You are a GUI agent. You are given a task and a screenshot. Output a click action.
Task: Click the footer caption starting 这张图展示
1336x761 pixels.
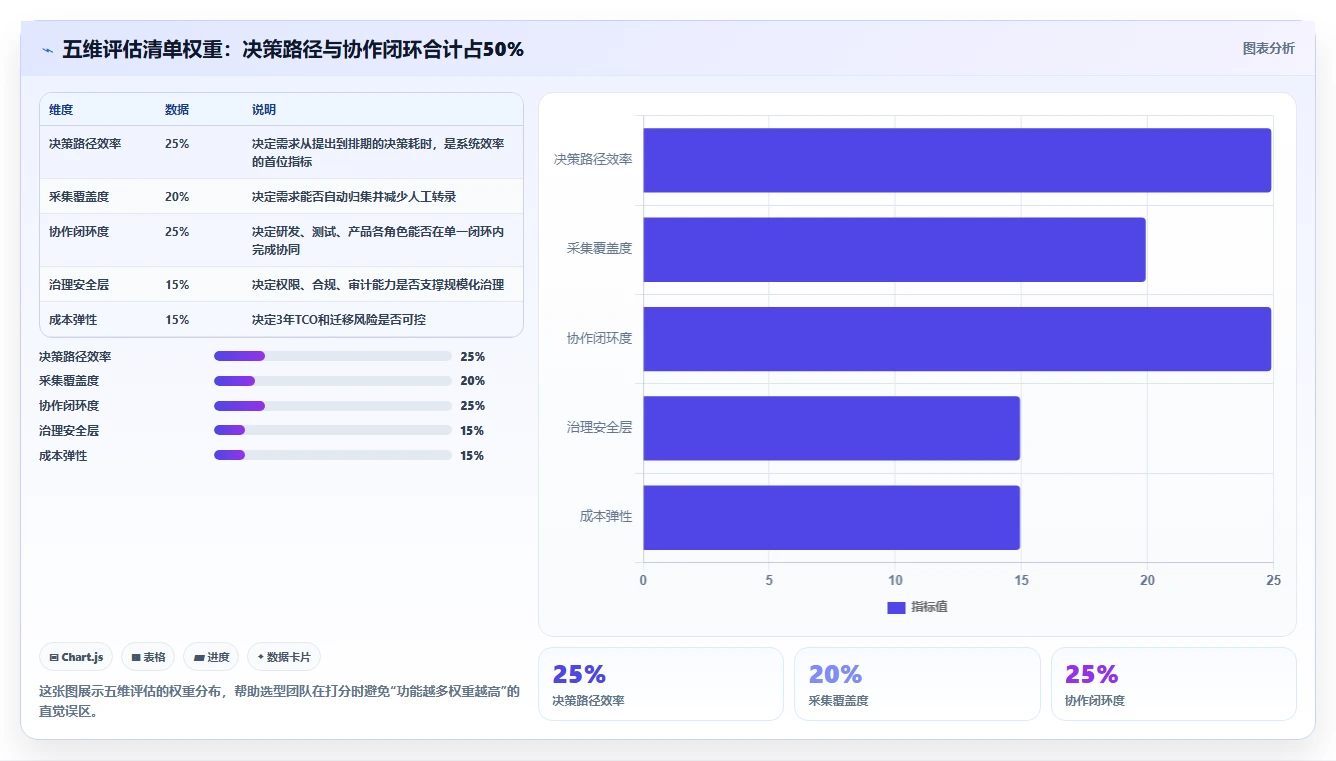pos(279,701)
